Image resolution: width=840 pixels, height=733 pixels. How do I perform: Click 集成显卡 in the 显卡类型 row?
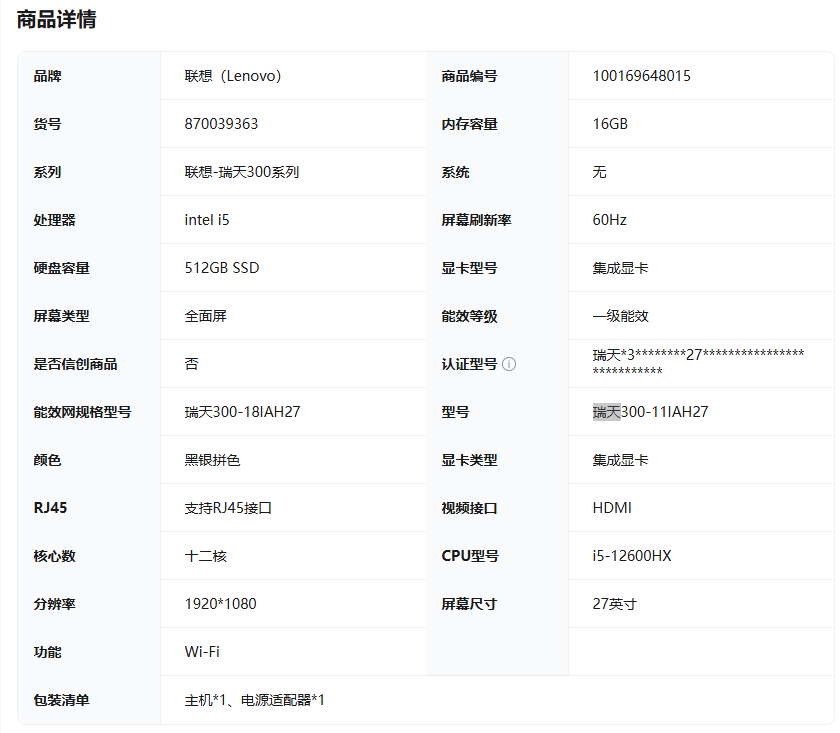click(620, 460)
